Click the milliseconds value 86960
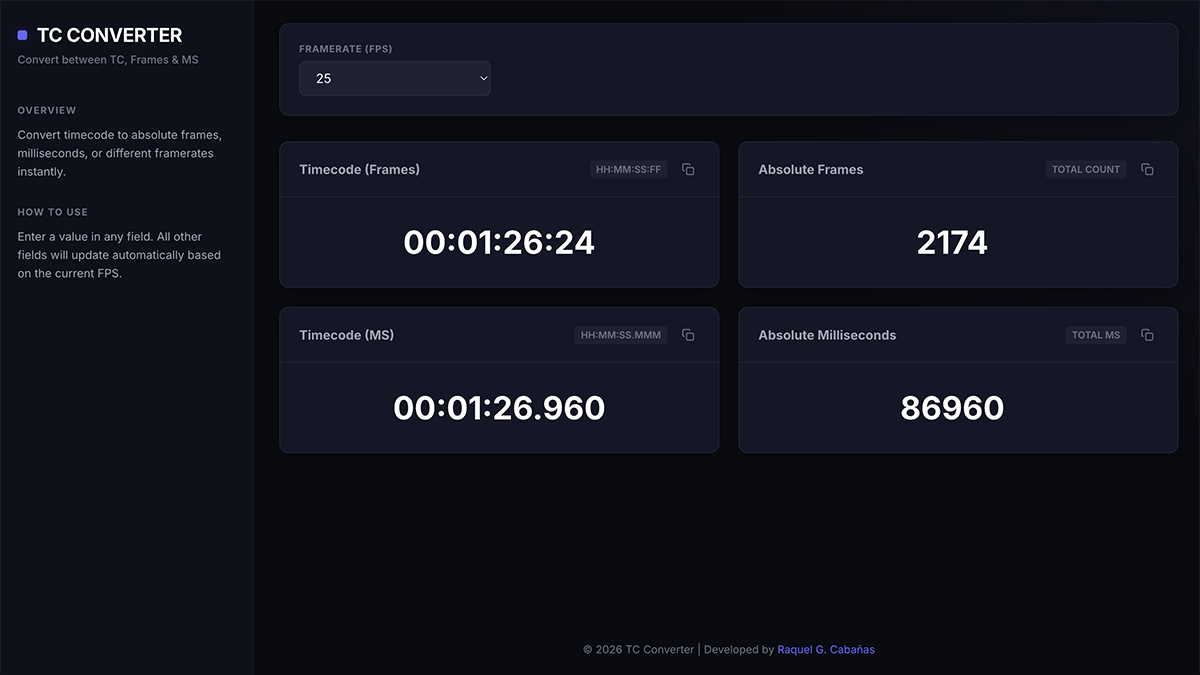The width and height of the screenshot is (1200, 675). pyautogui.click(x=952, y=408)
